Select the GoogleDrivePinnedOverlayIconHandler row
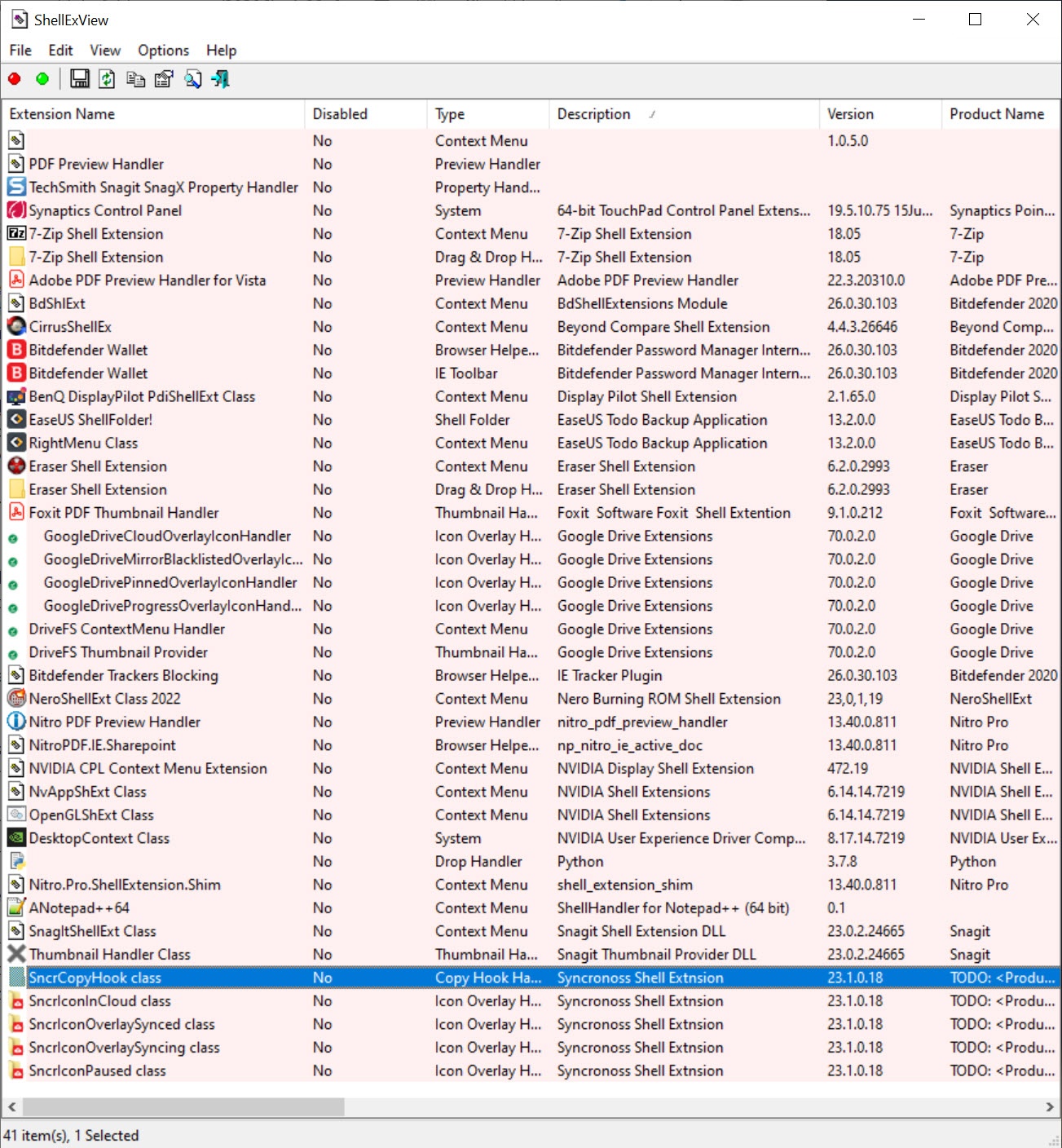 tap(531, 582)
